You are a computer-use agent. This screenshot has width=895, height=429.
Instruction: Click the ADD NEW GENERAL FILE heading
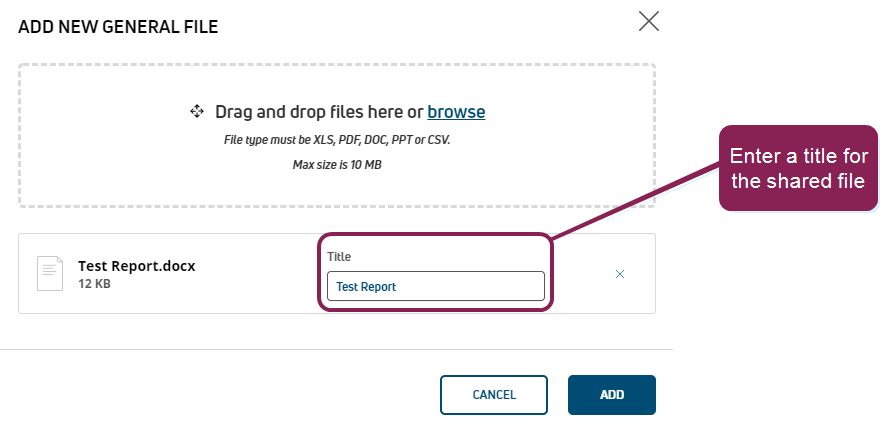[x=118, y=27]
